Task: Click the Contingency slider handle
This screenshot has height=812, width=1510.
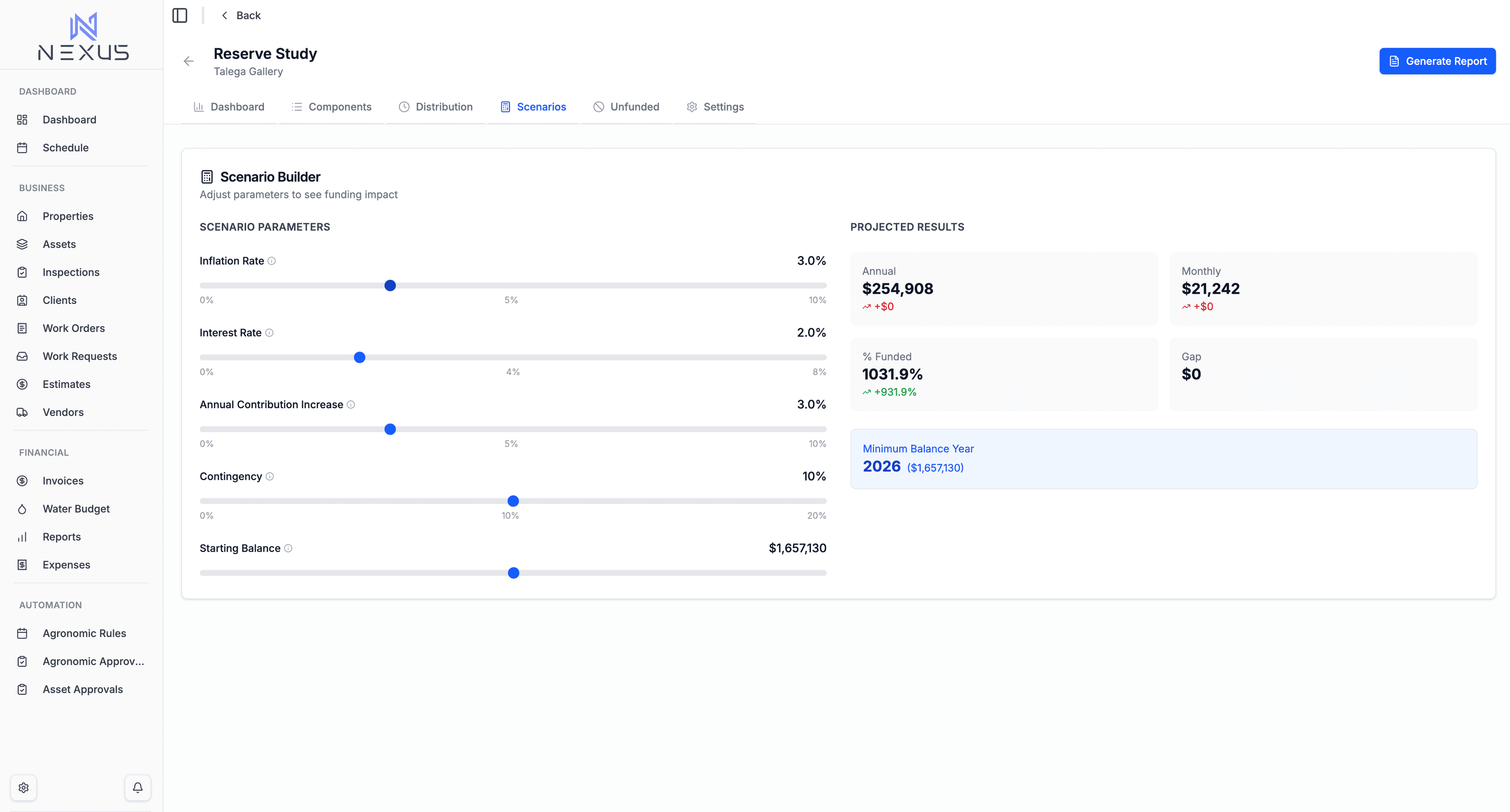Action: click(513, 501)
